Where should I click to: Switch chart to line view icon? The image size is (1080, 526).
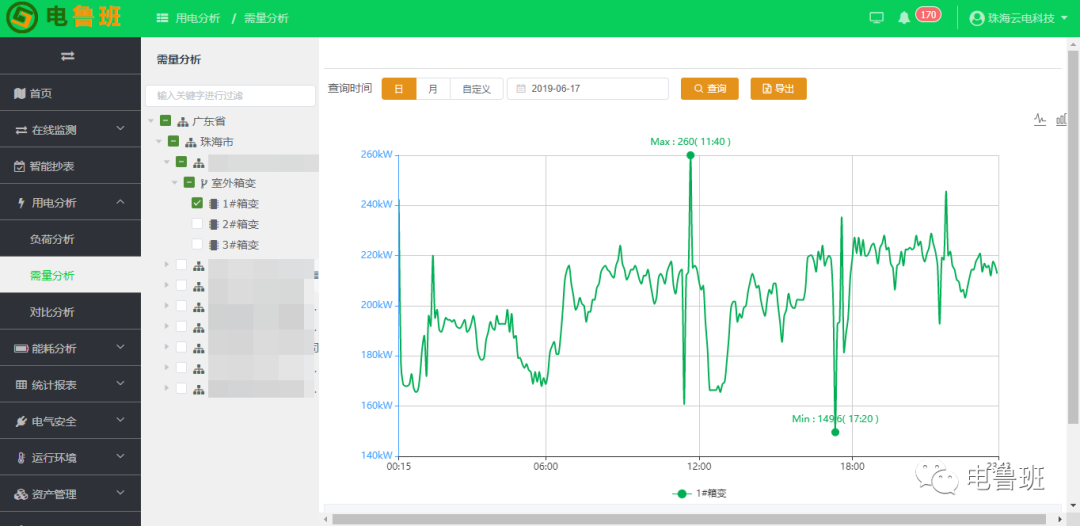click(x=1040, y=119)
